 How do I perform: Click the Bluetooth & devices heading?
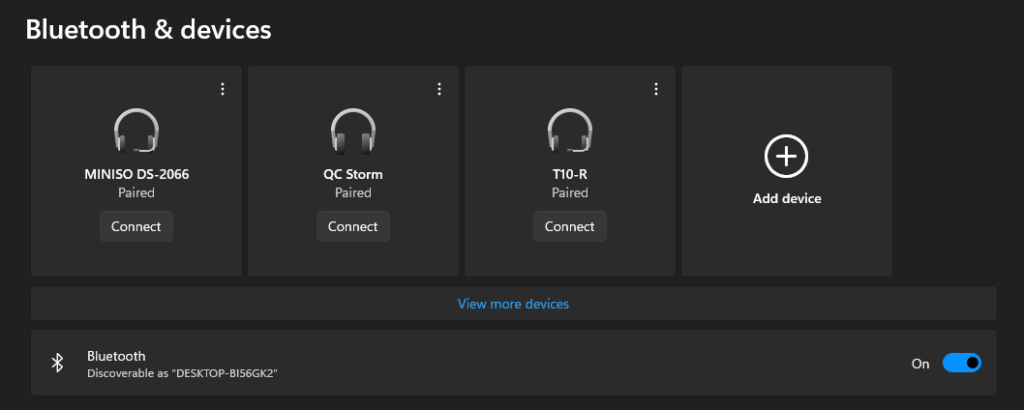148,30
